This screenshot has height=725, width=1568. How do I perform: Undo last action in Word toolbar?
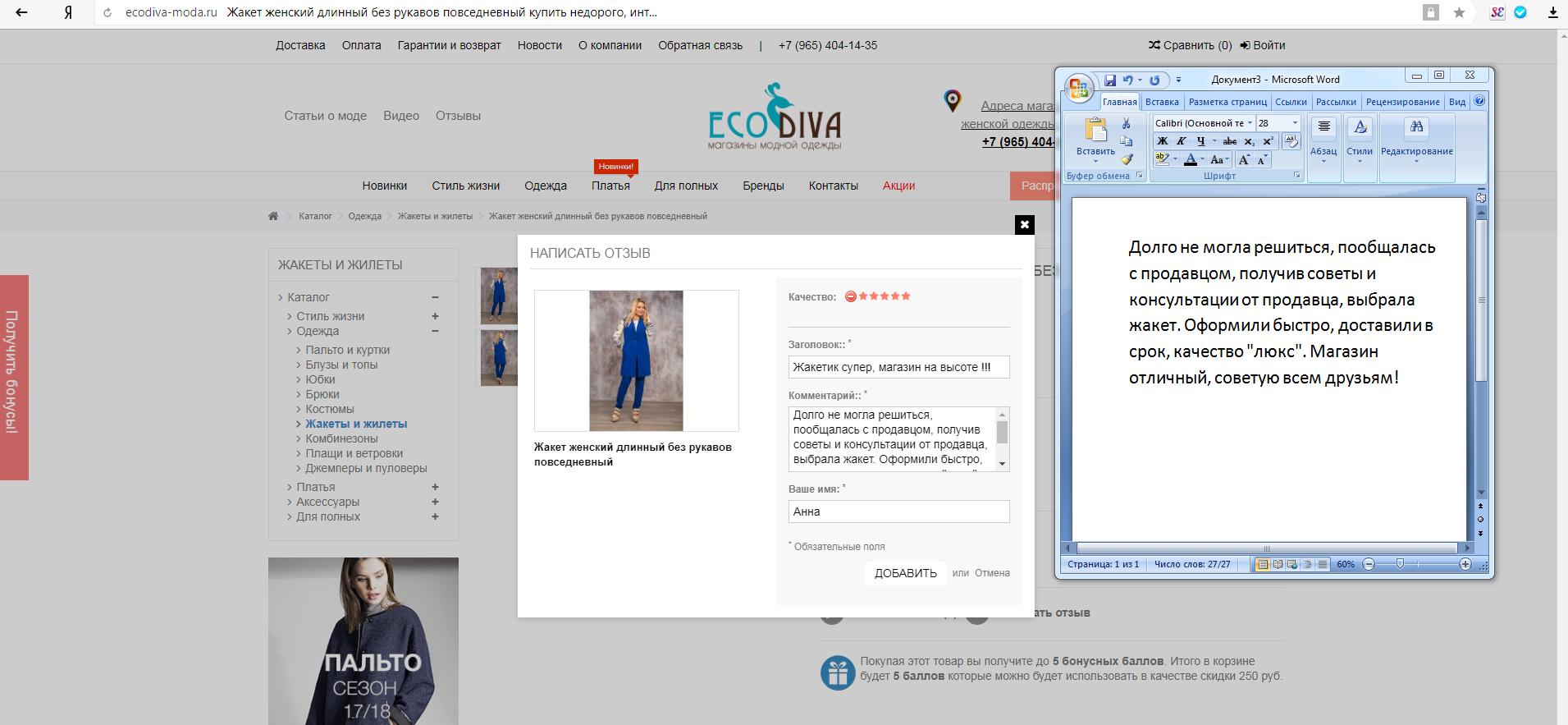click(x=1128, y=80)
